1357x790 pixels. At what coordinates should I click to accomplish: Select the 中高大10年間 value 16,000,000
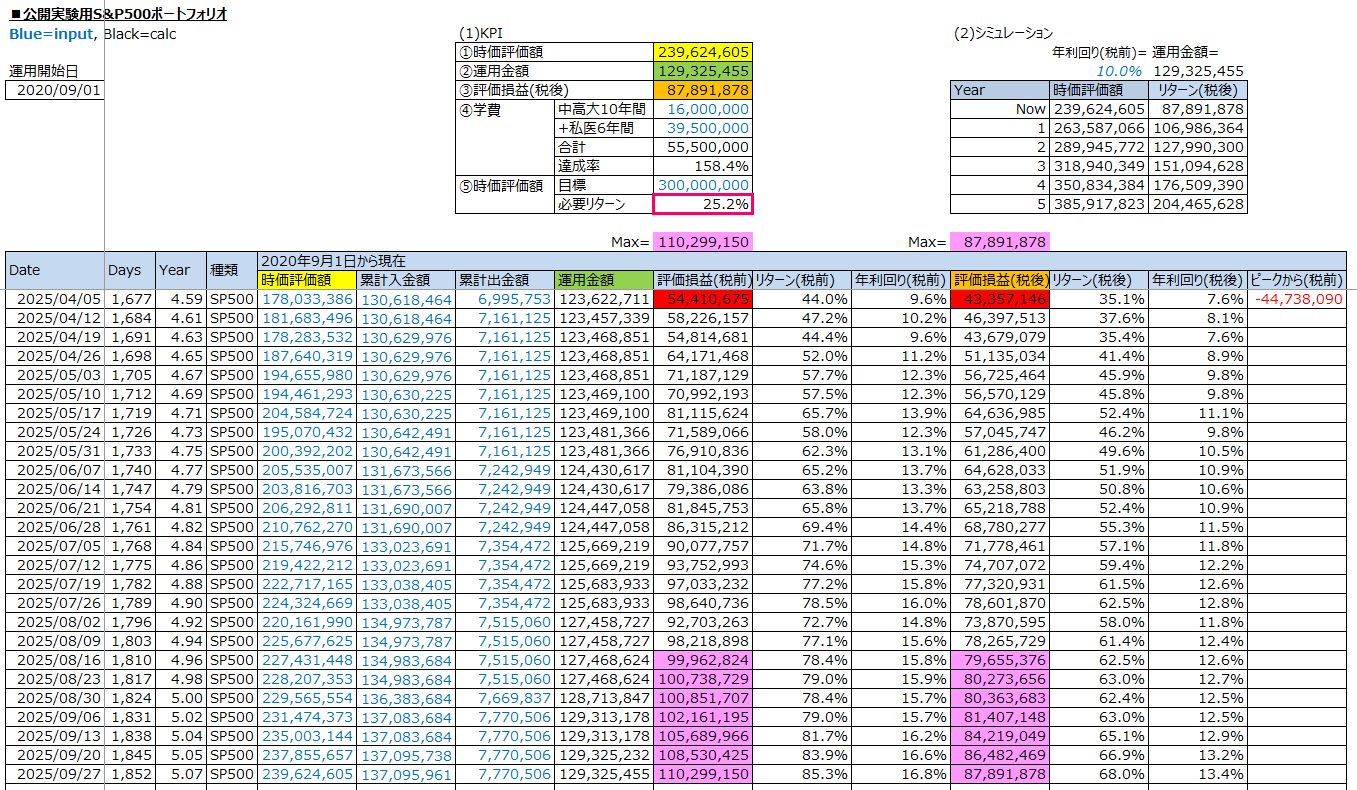(703, 109)
